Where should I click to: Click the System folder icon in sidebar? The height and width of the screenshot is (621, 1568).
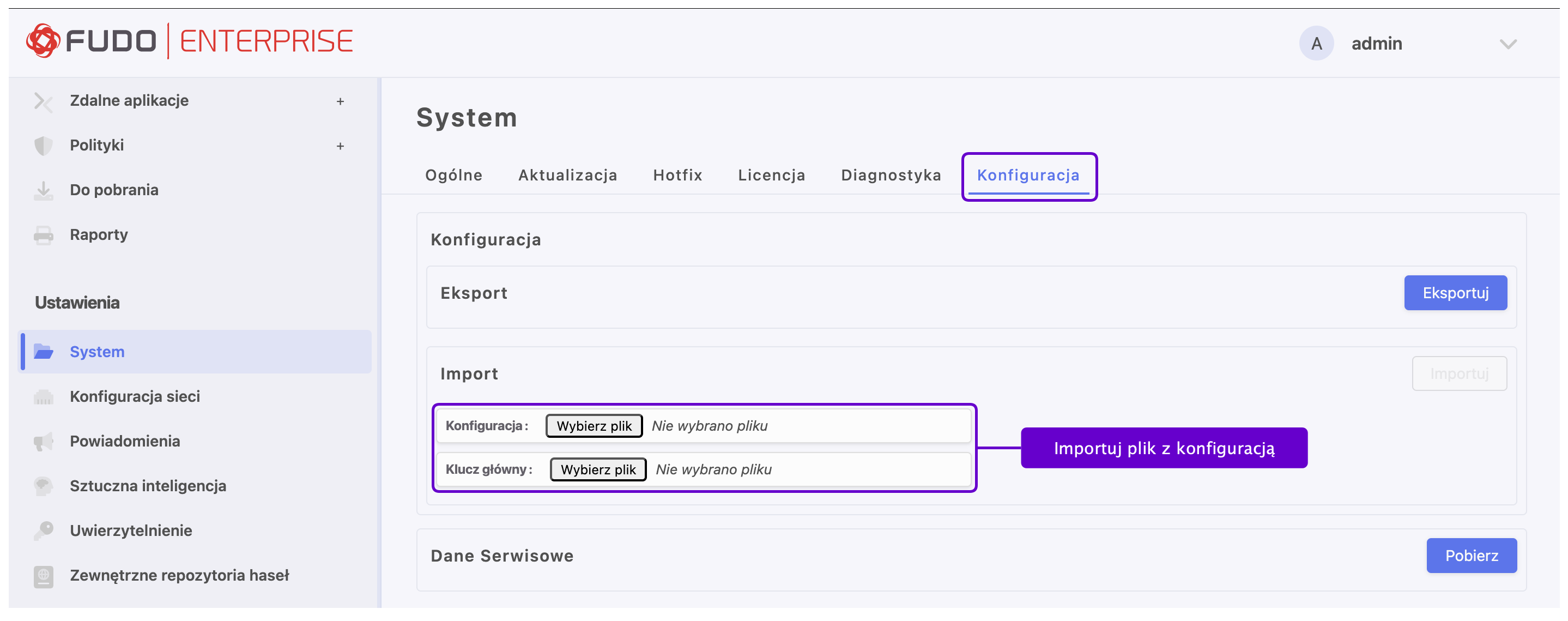click(43, 352)
